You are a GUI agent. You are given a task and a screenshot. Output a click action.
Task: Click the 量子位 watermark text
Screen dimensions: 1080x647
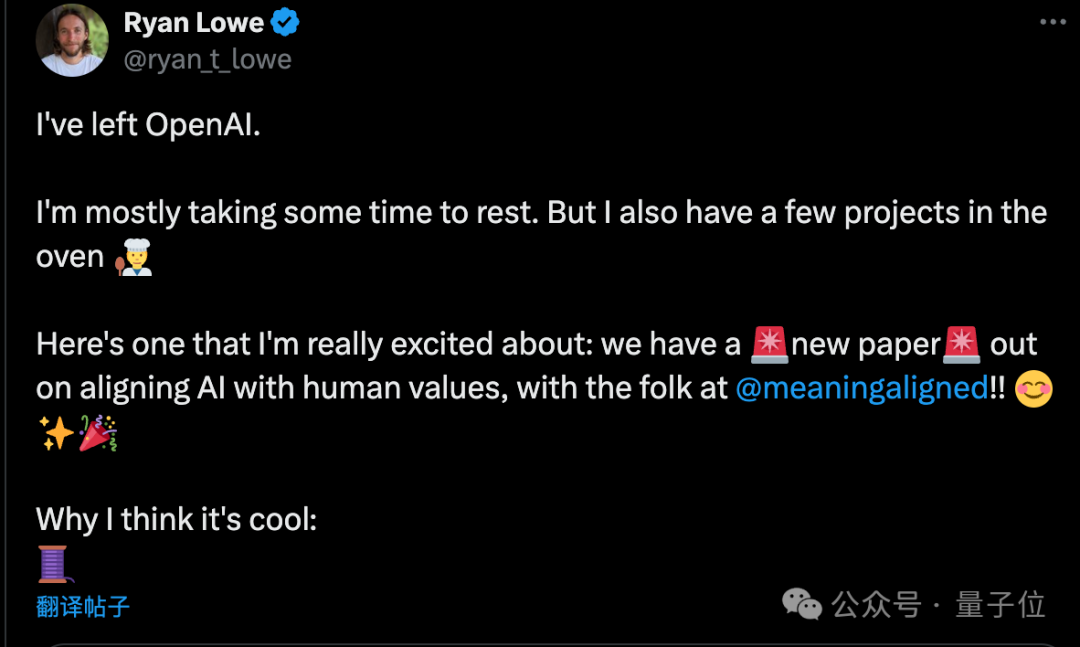[x=1000, y=604]
